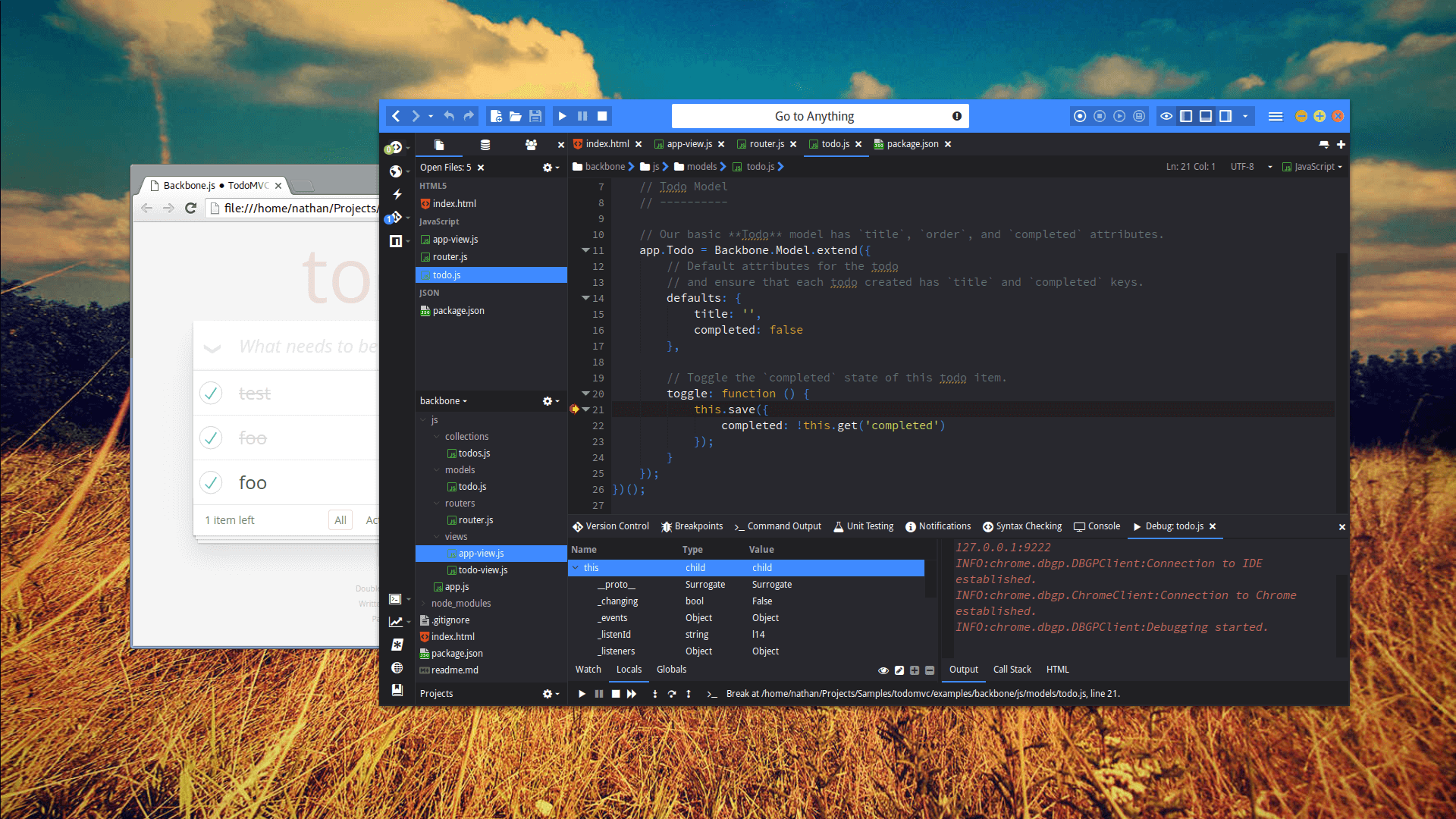Save the current file via floppy icon
Screen dimensions: 1456x819
point(535,116)
